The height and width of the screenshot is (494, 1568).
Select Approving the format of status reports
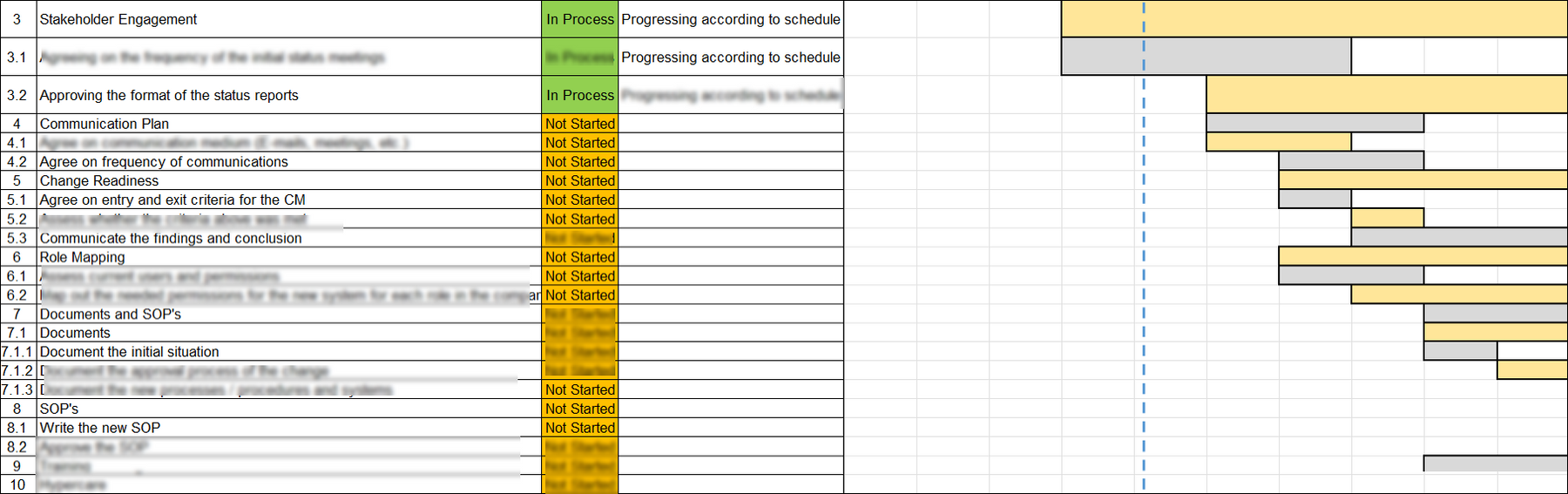[x=288, y=95]
